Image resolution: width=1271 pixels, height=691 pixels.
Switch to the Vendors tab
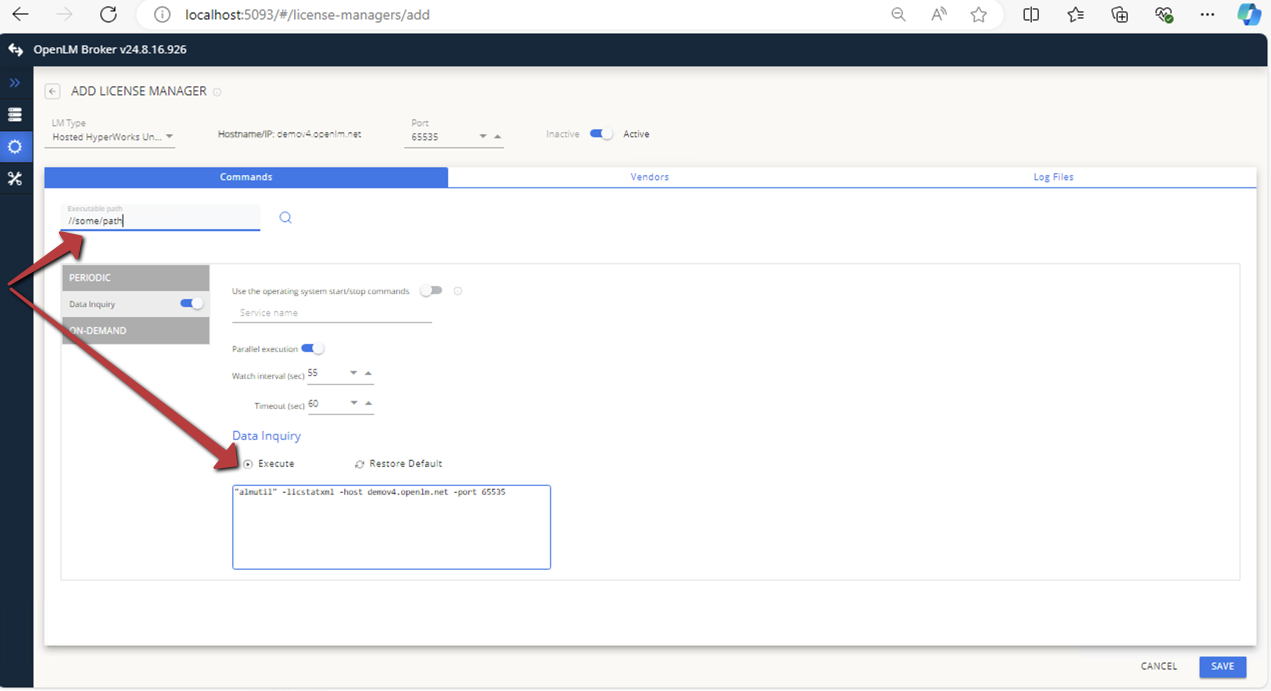pos(649,176)
